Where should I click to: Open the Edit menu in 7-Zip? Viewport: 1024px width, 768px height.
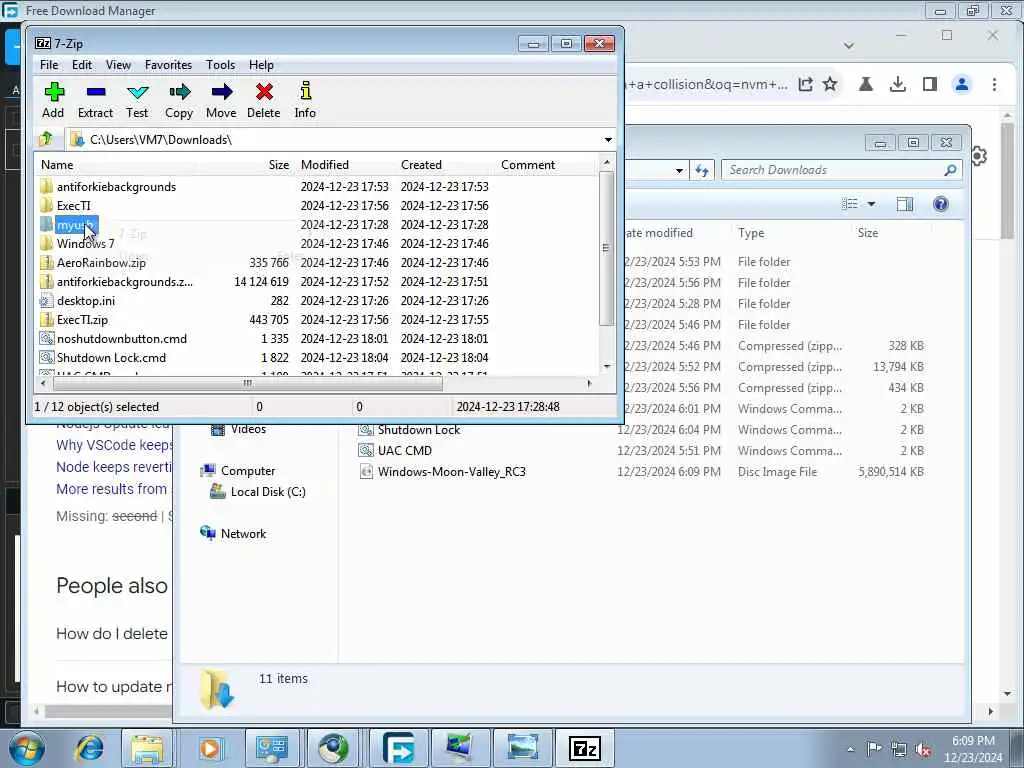82,65
